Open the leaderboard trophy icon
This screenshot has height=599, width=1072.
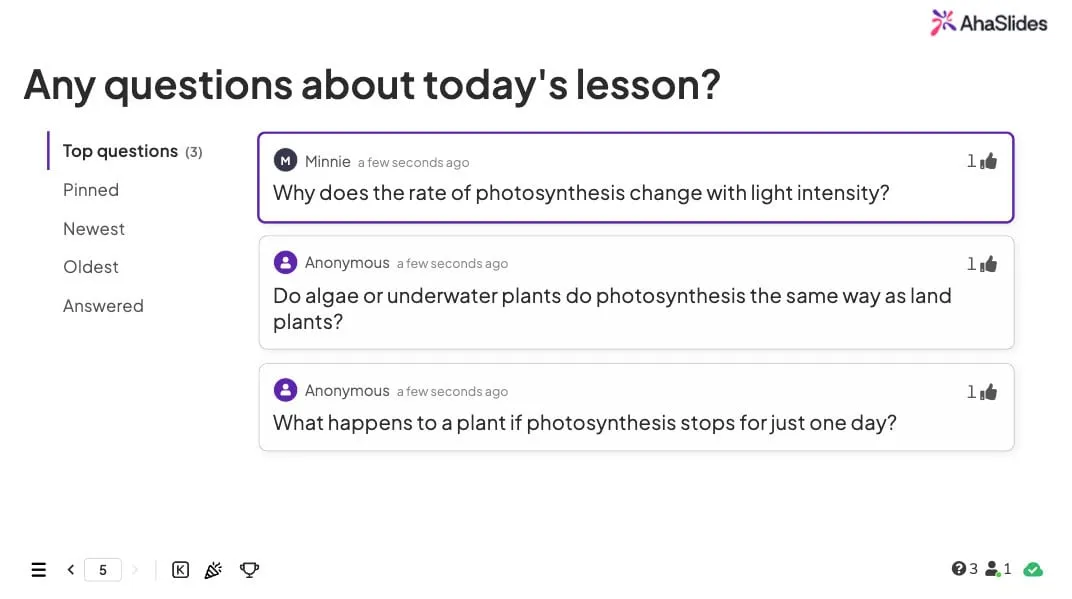pyautogui.click(x=250, y=570)
